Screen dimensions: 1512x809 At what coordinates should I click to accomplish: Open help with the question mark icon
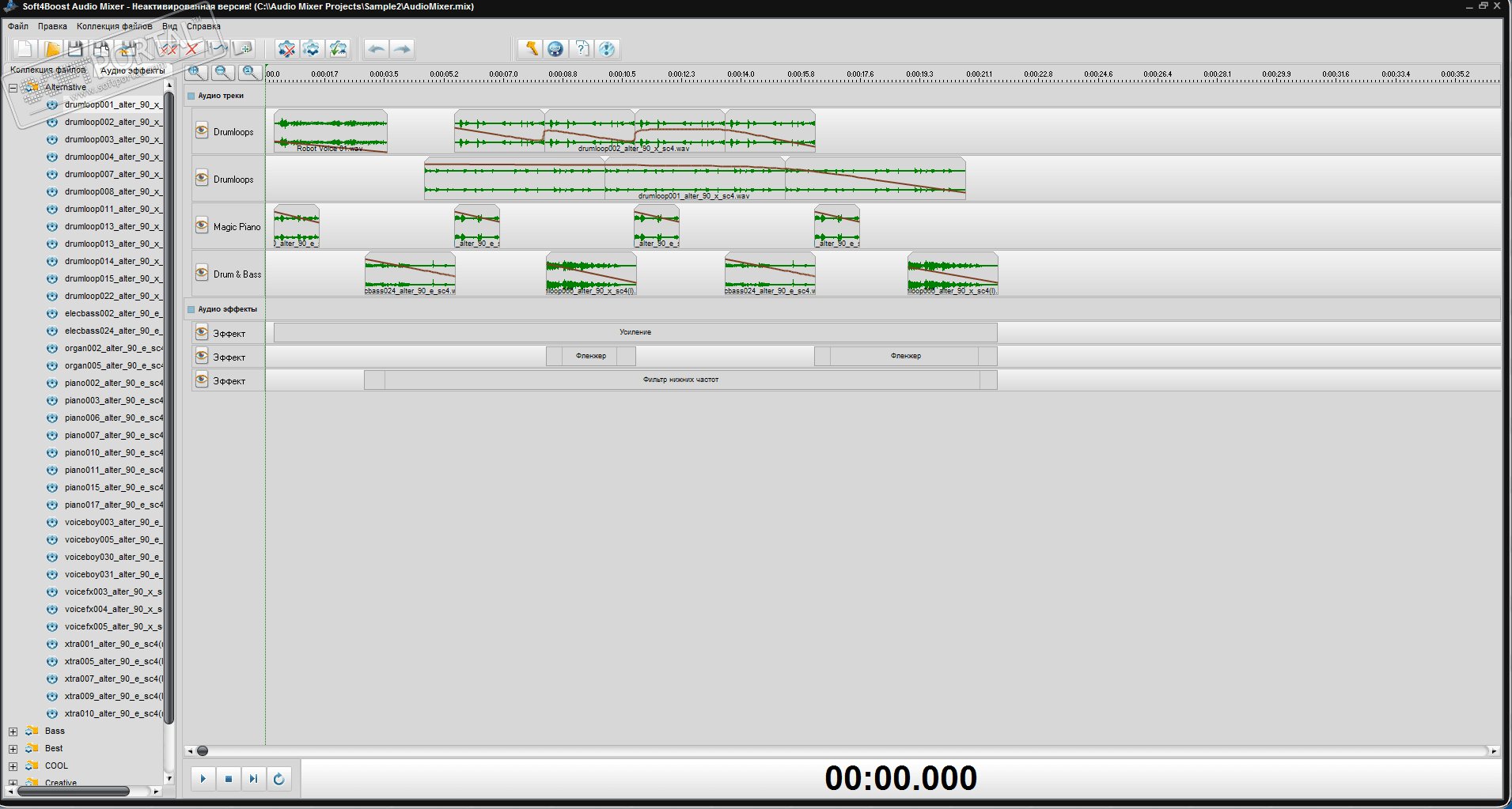coord(582,49)
